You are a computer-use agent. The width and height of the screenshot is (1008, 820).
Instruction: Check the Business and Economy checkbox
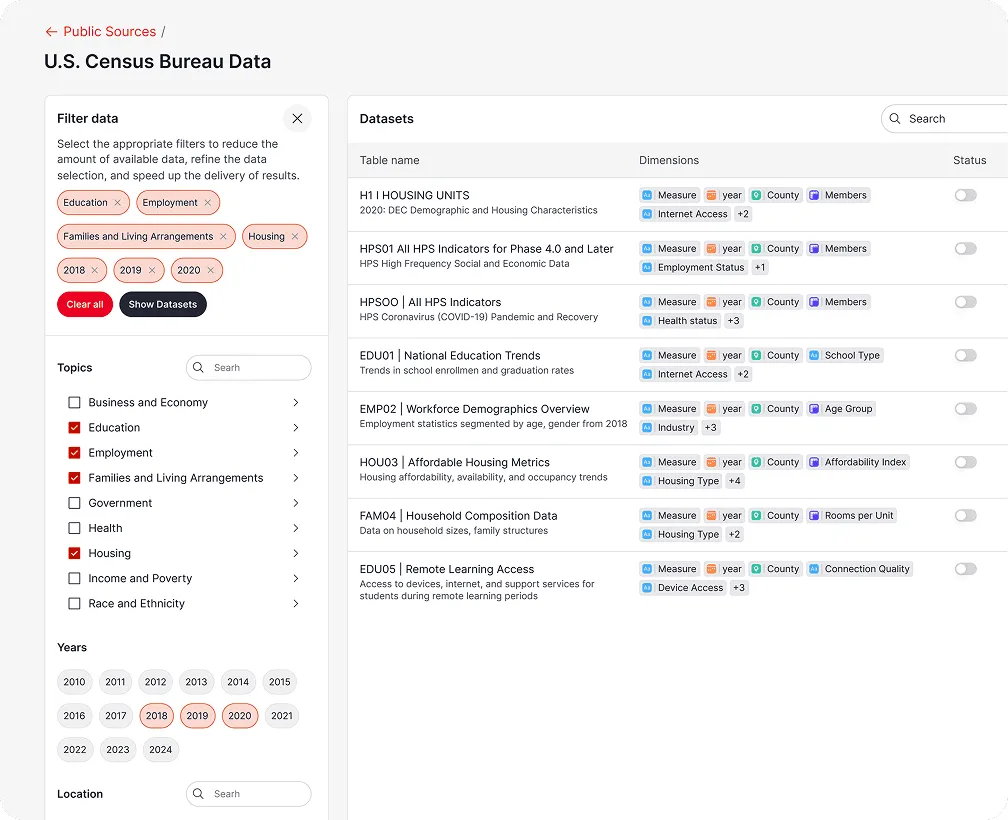(x=75, y=402)
